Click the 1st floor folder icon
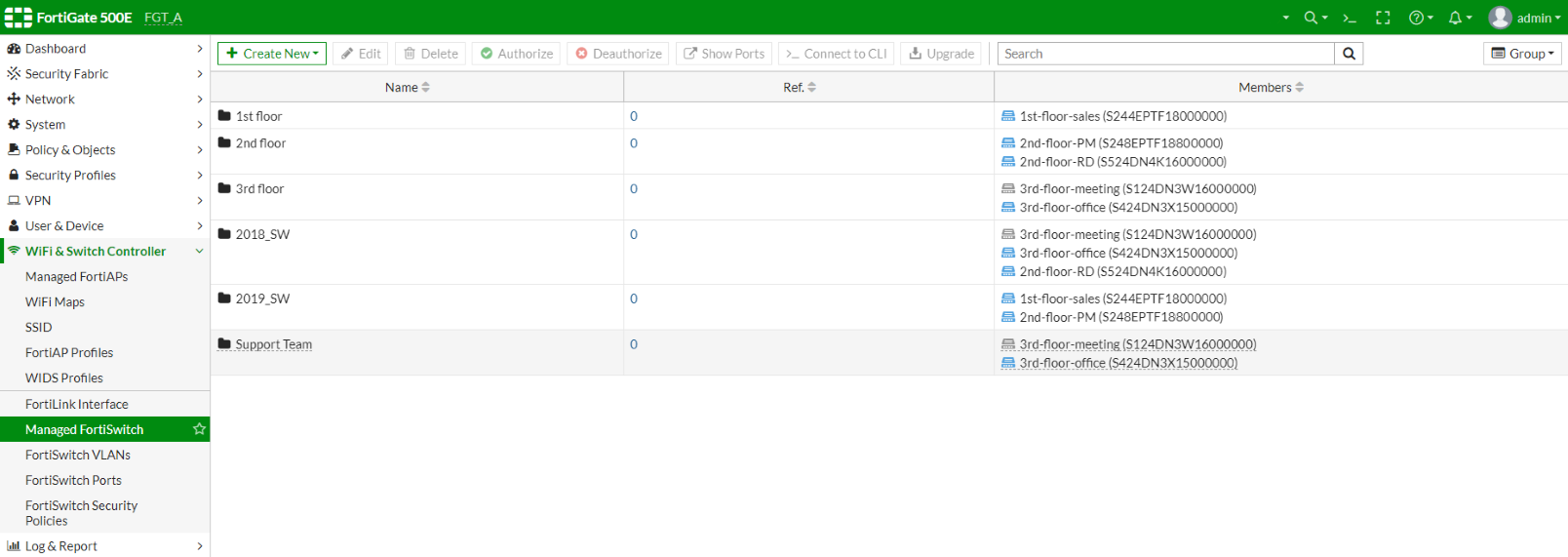Screen dimensions: 1568x557 (224, 115)
